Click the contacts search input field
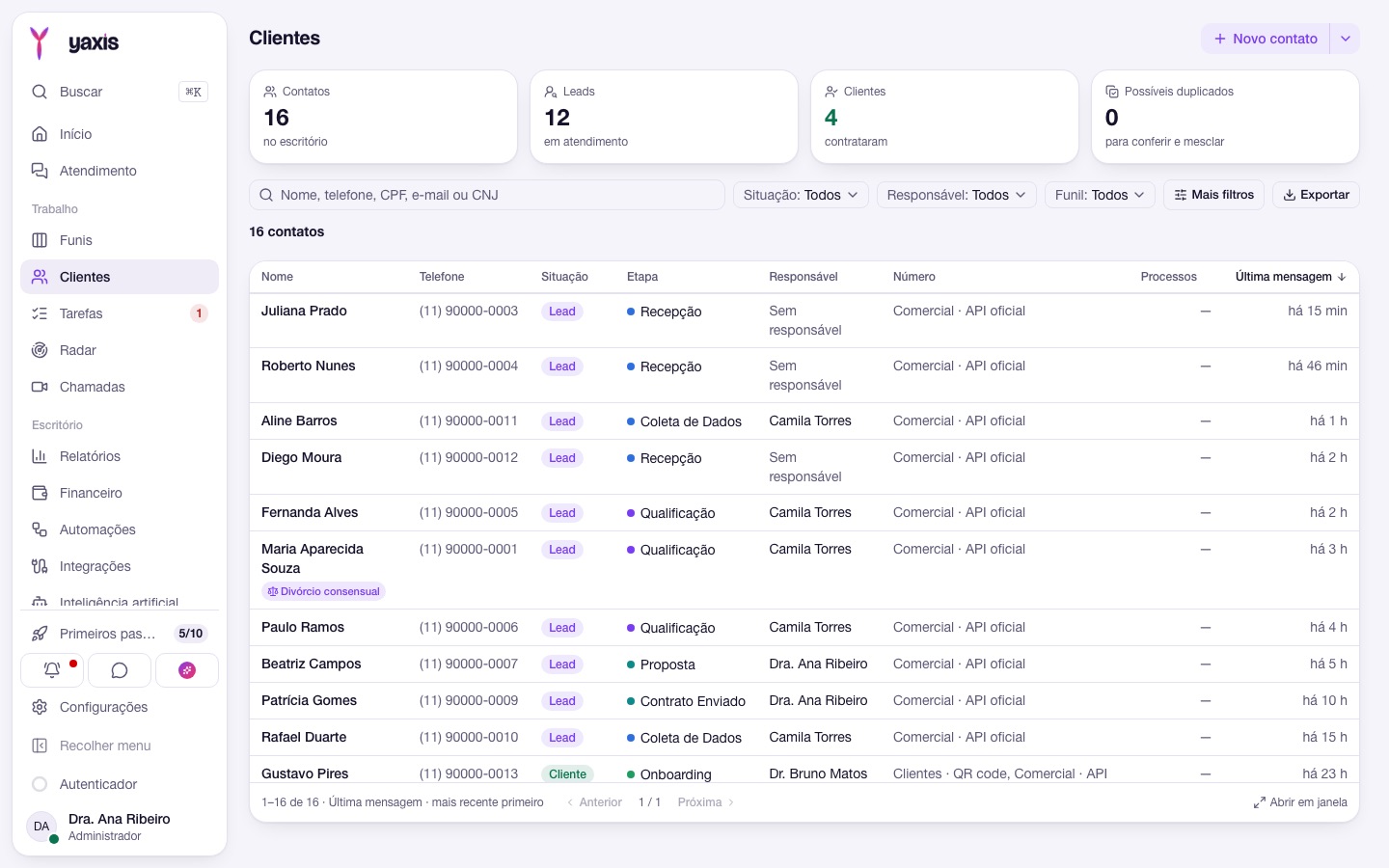This screenshot has height=868, width=1389. pos(487,195)
